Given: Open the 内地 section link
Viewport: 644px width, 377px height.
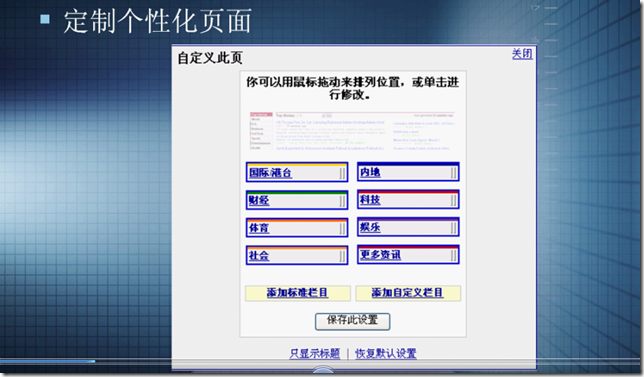Looking at the screenshot, I should [x=370, y=172].
